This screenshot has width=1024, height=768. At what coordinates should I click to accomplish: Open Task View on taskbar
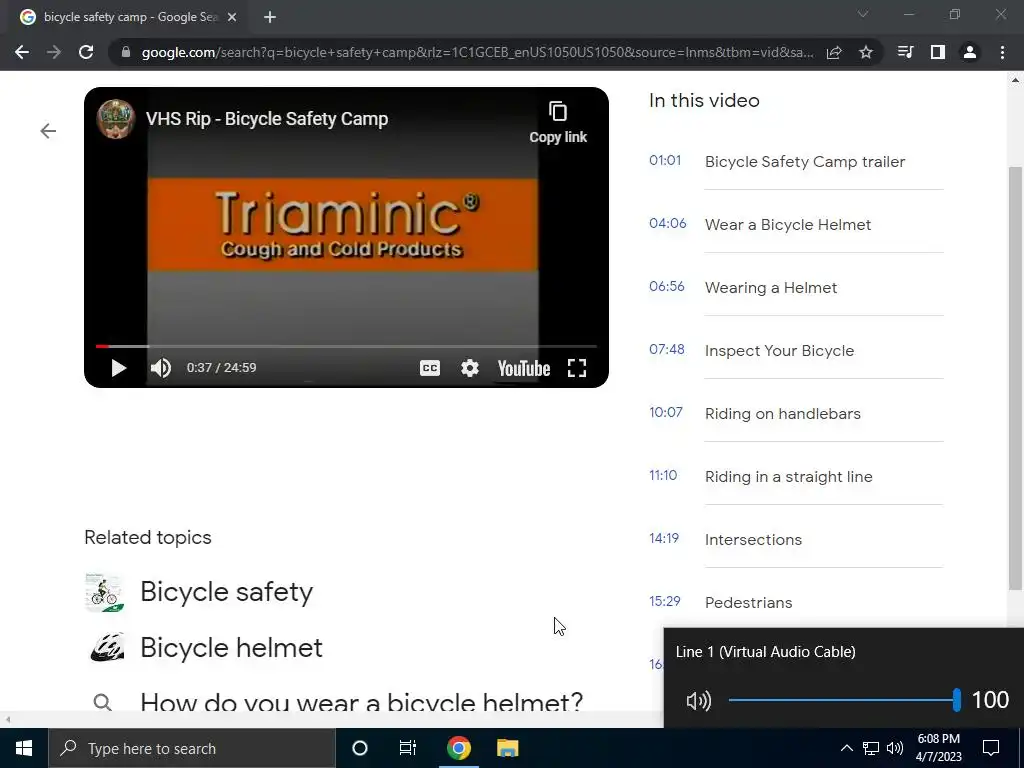click(408, 748)
